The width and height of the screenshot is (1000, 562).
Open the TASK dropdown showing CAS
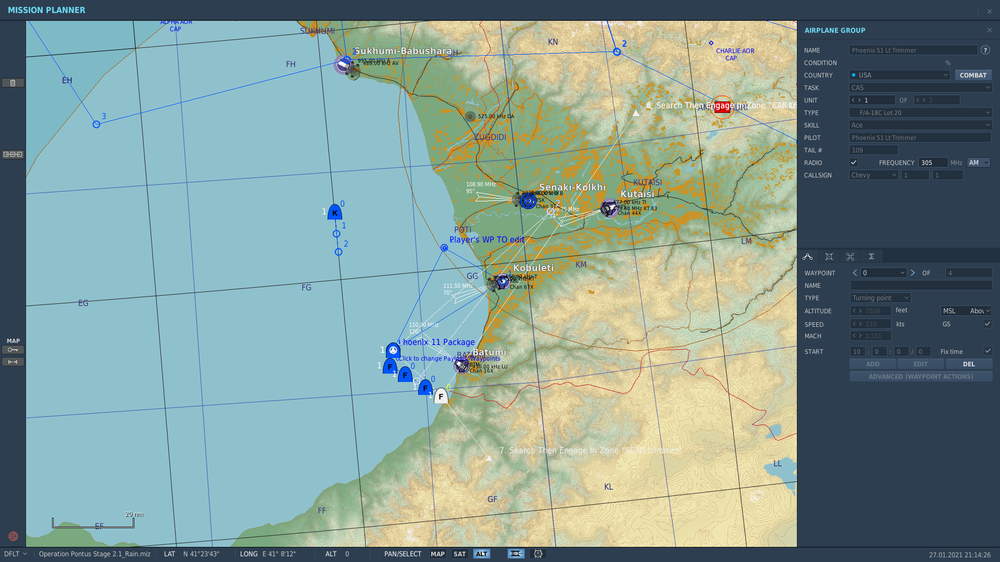(x=920, y=87)
